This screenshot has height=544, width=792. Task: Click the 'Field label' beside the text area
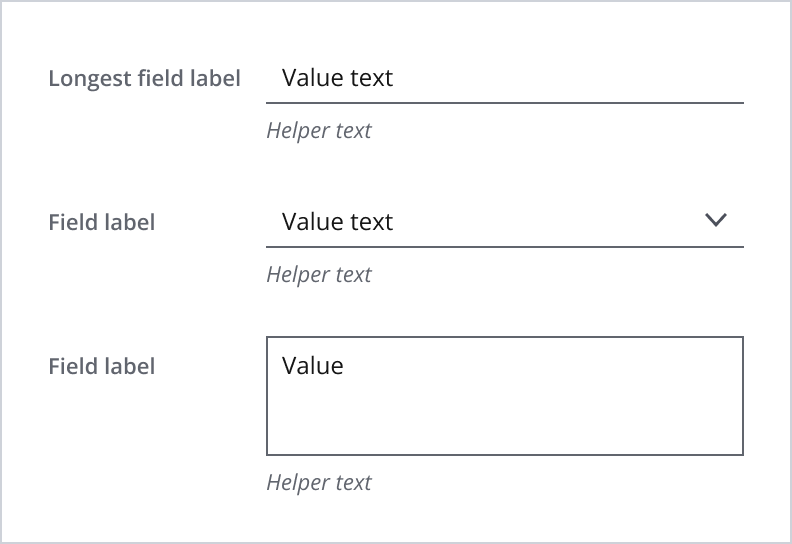102,366
